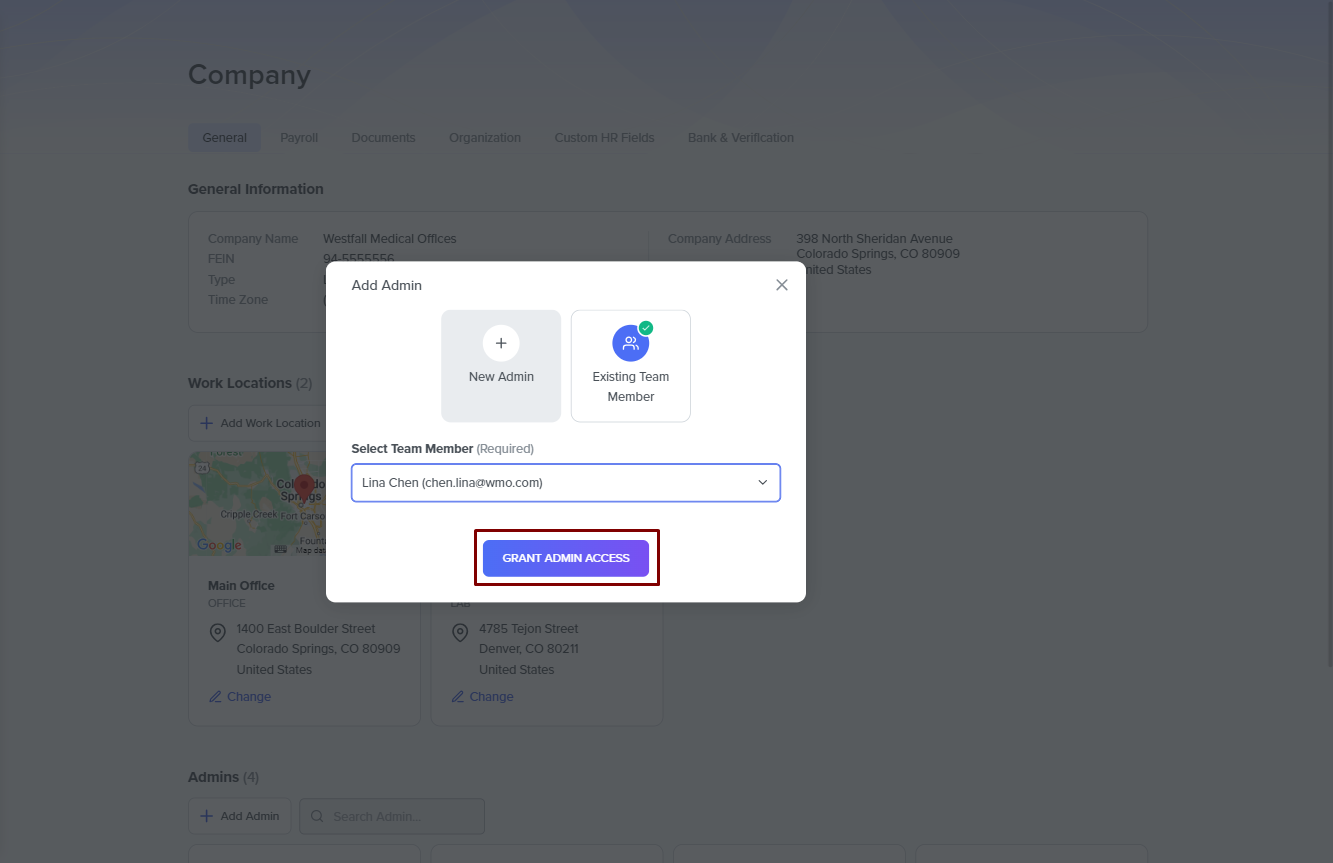Click the location pin icon for Main Office
This screenshot has width=1333, height=863.
tap(217, 633)
